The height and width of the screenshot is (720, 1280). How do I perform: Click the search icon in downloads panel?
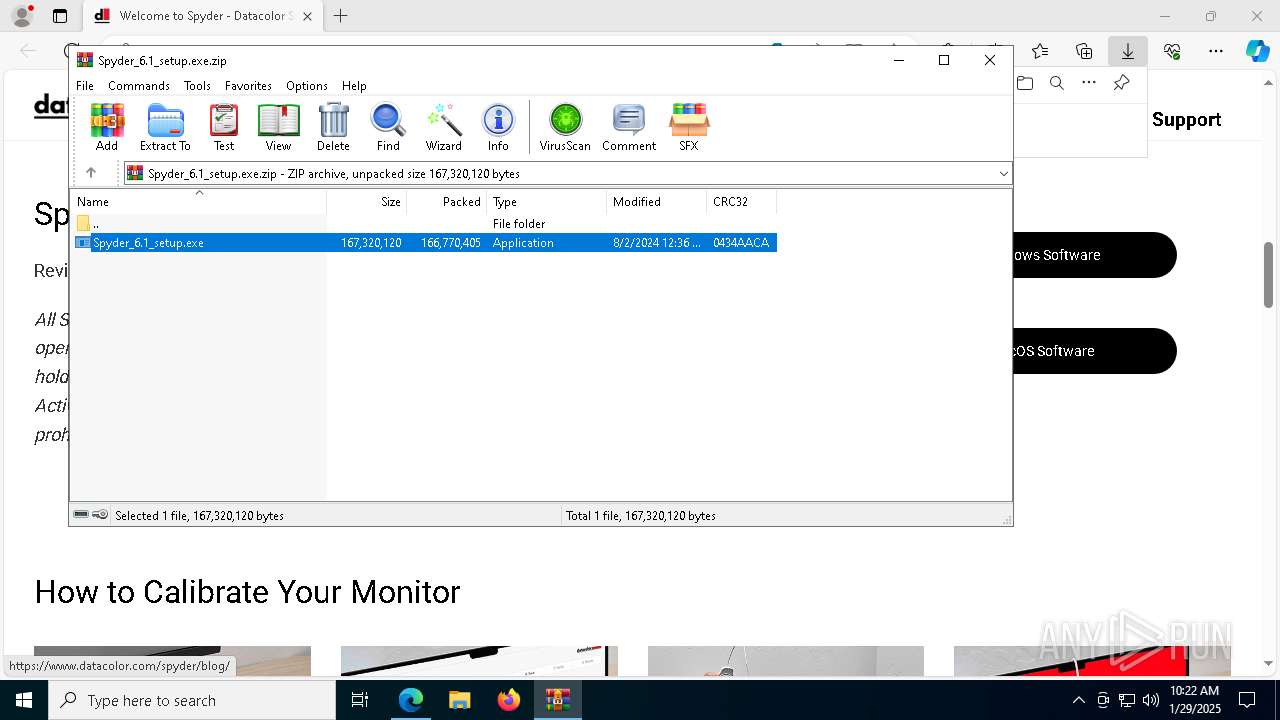coord(1056,83)
